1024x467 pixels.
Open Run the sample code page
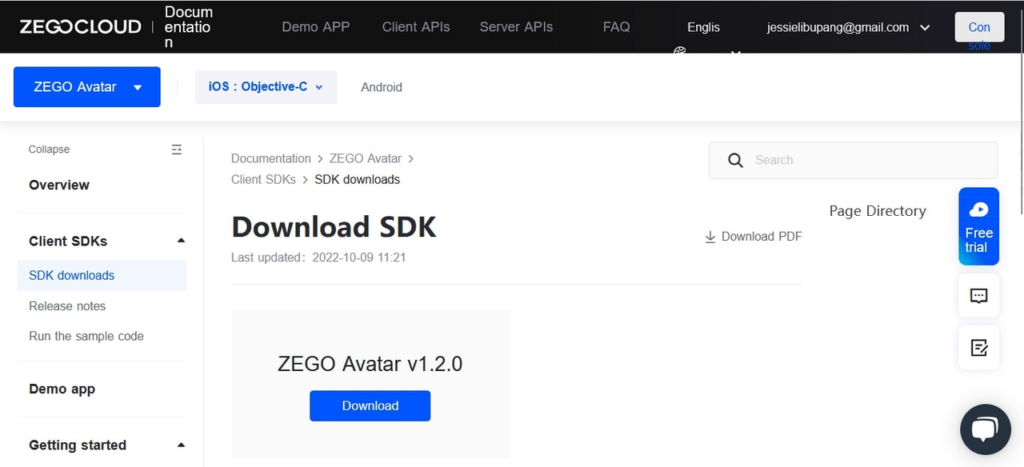point(86,336)
